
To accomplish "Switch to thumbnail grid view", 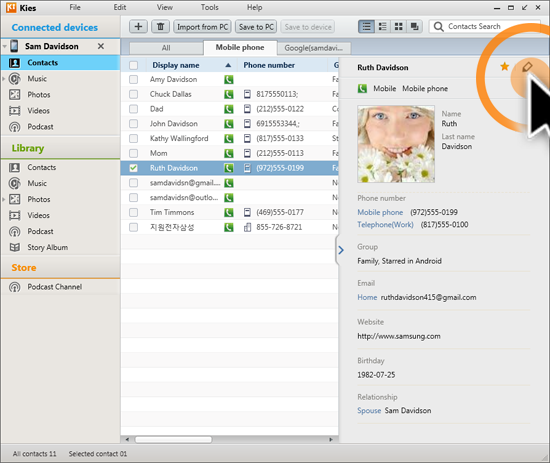I will tap(398, 27).
